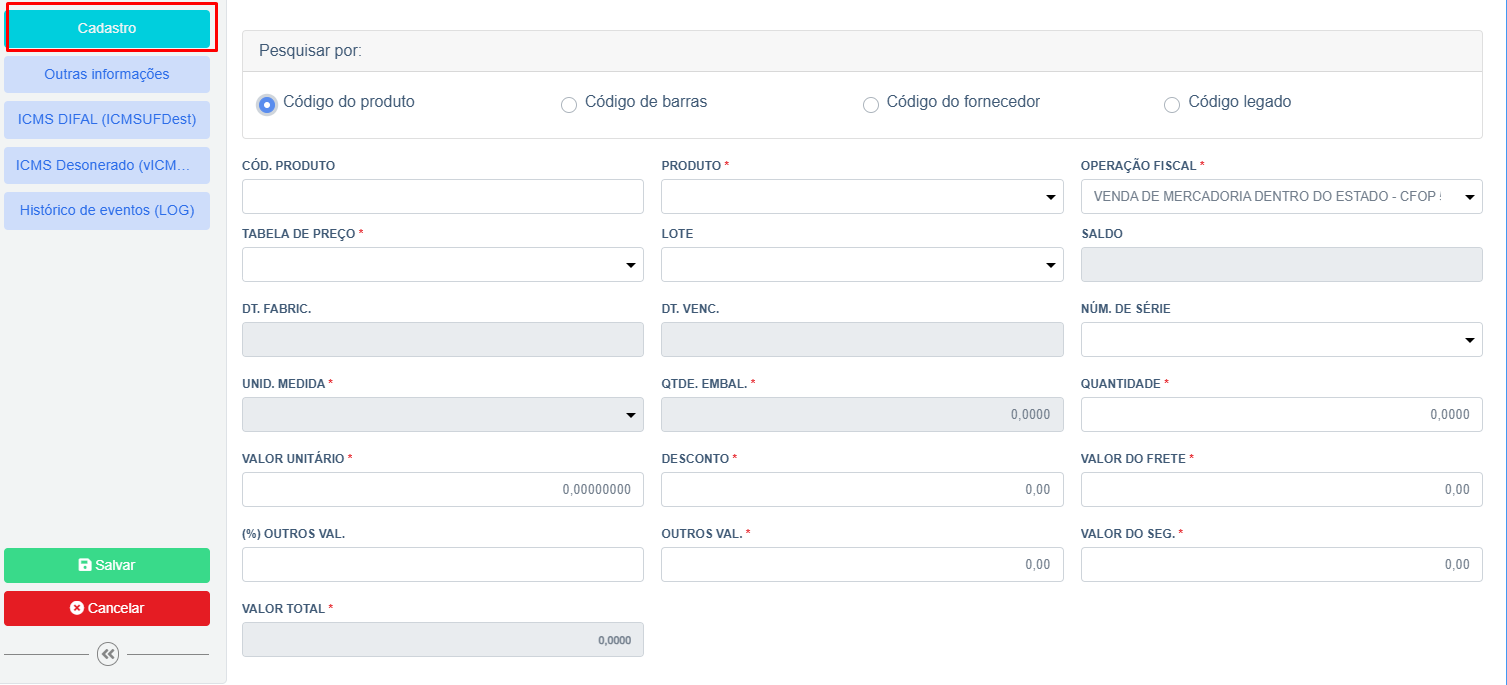Expand the Núm. de Série dropdown
Screen dimensions: 1507x685
(x=1468, y=339)
